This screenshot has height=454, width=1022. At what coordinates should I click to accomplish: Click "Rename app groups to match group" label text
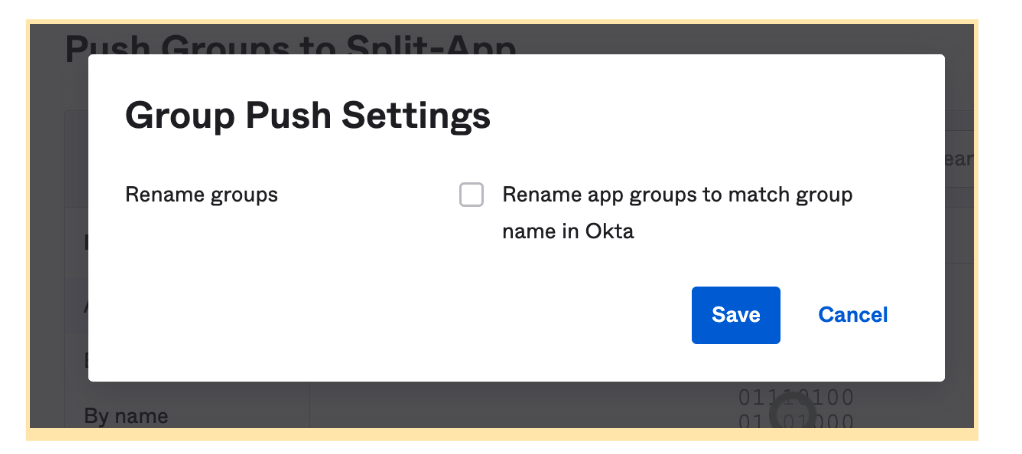677,194
